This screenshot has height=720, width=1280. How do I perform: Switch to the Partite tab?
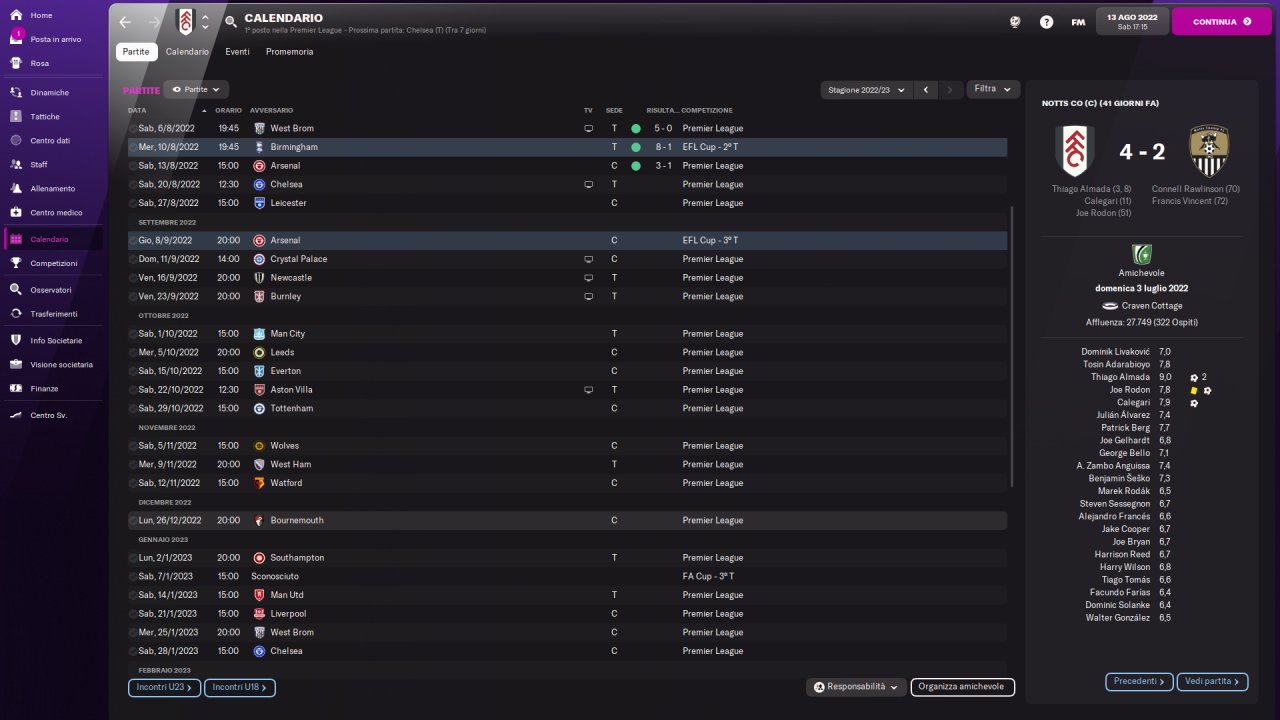137,52
